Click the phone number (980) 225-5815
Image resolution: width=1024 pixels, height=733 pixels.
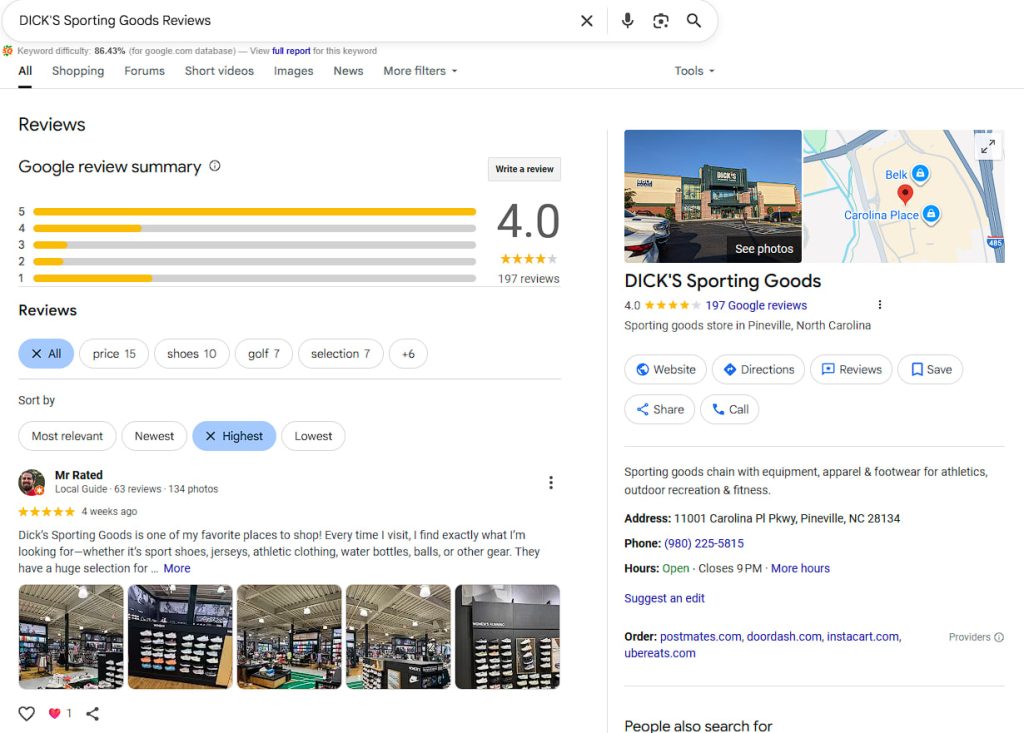point(703,544)
